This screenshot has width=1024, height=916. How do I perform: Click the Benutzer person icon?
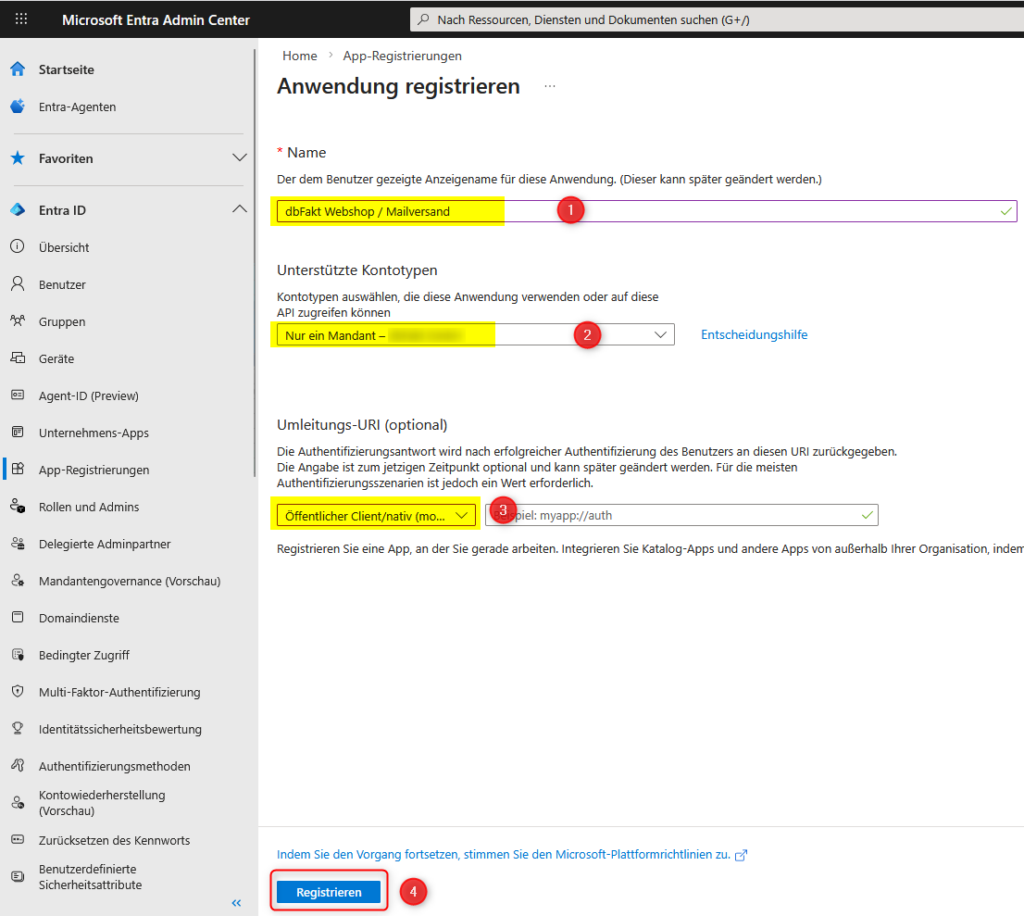tap(17, 284)
